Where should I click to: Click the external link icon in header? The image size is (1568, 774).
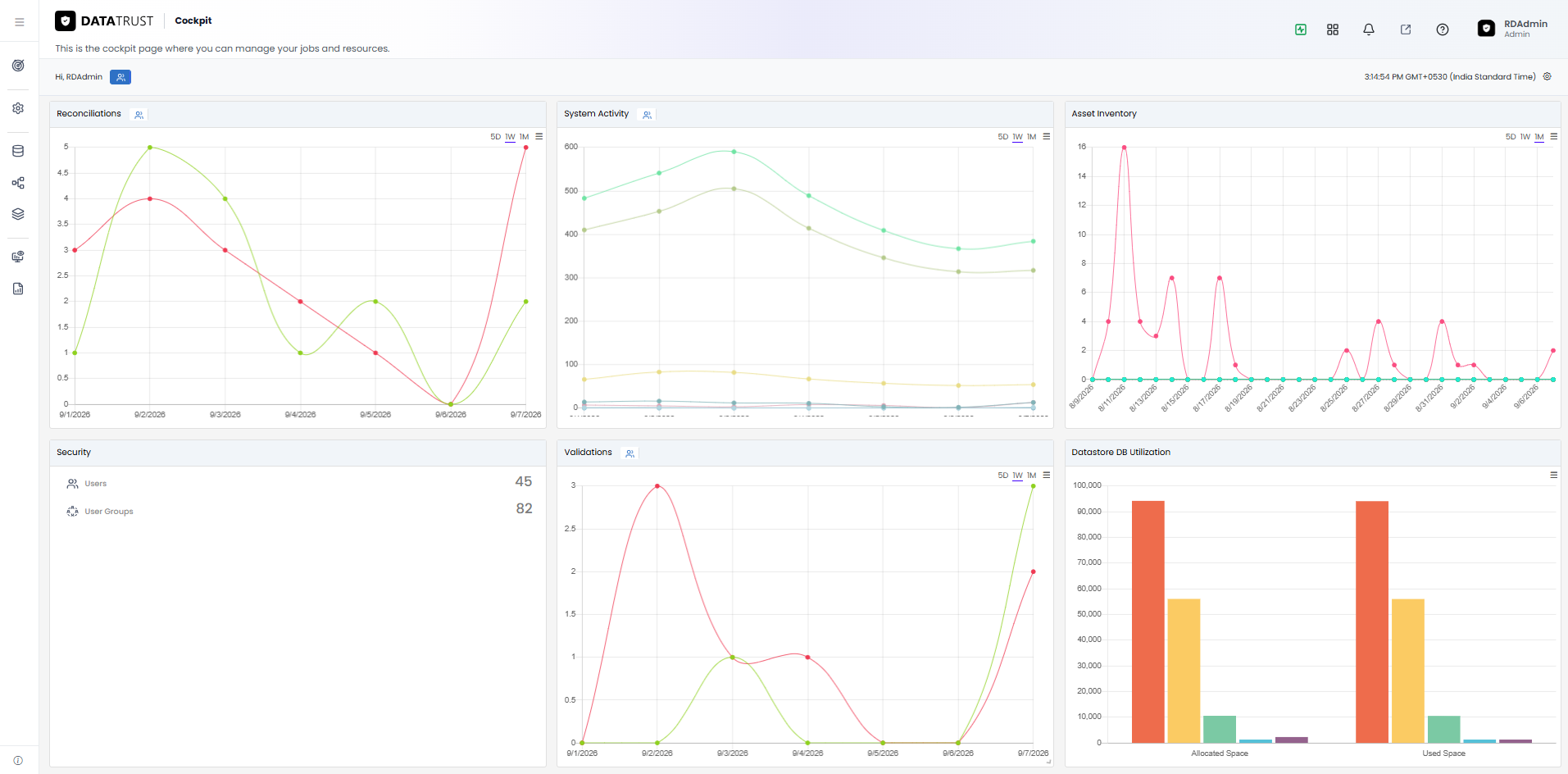[1406, 30]
